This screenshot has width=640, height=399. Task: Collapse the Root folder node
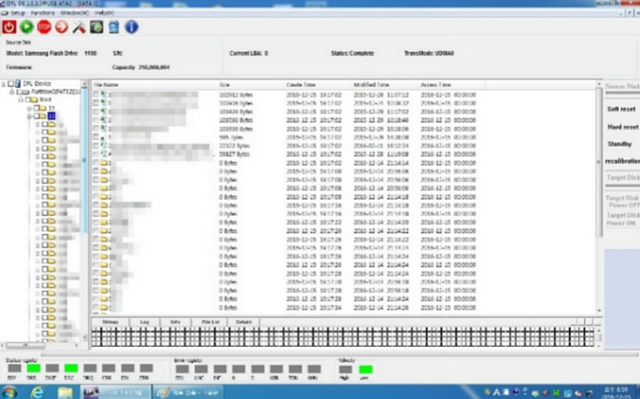click(20, 100)
